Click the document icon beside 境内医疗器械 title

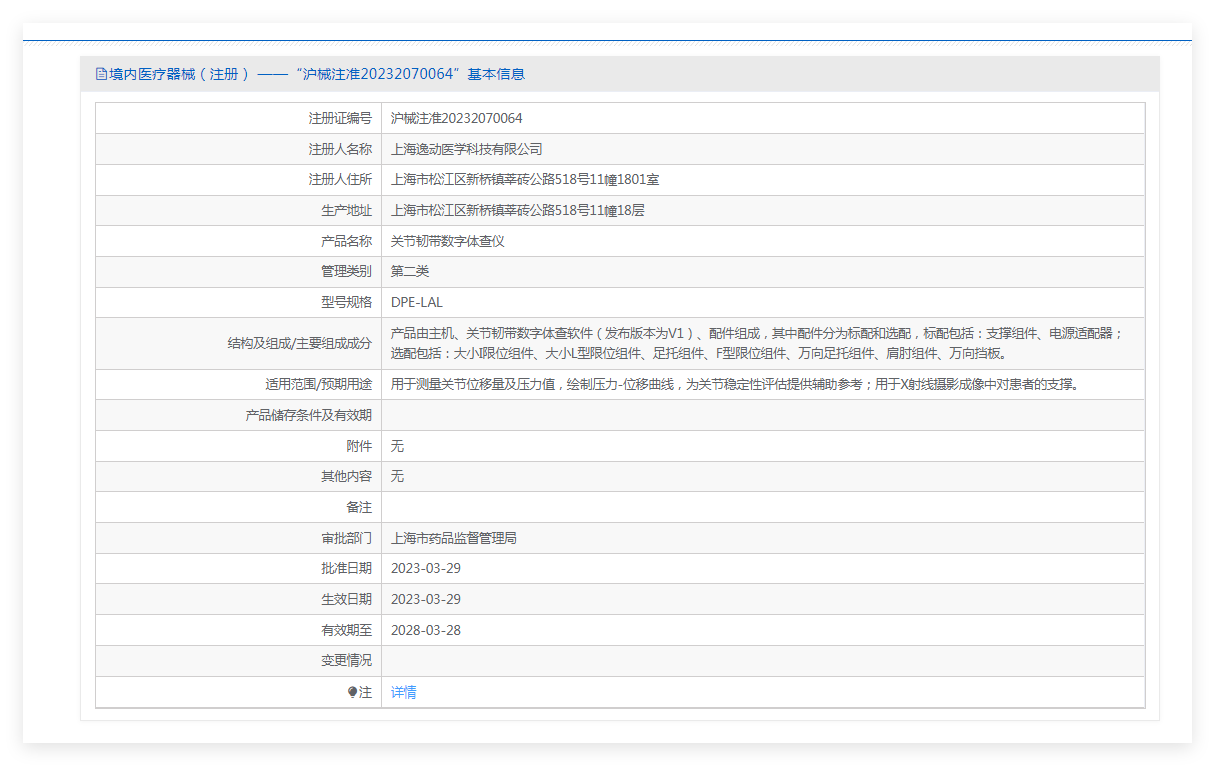point(101,74)
